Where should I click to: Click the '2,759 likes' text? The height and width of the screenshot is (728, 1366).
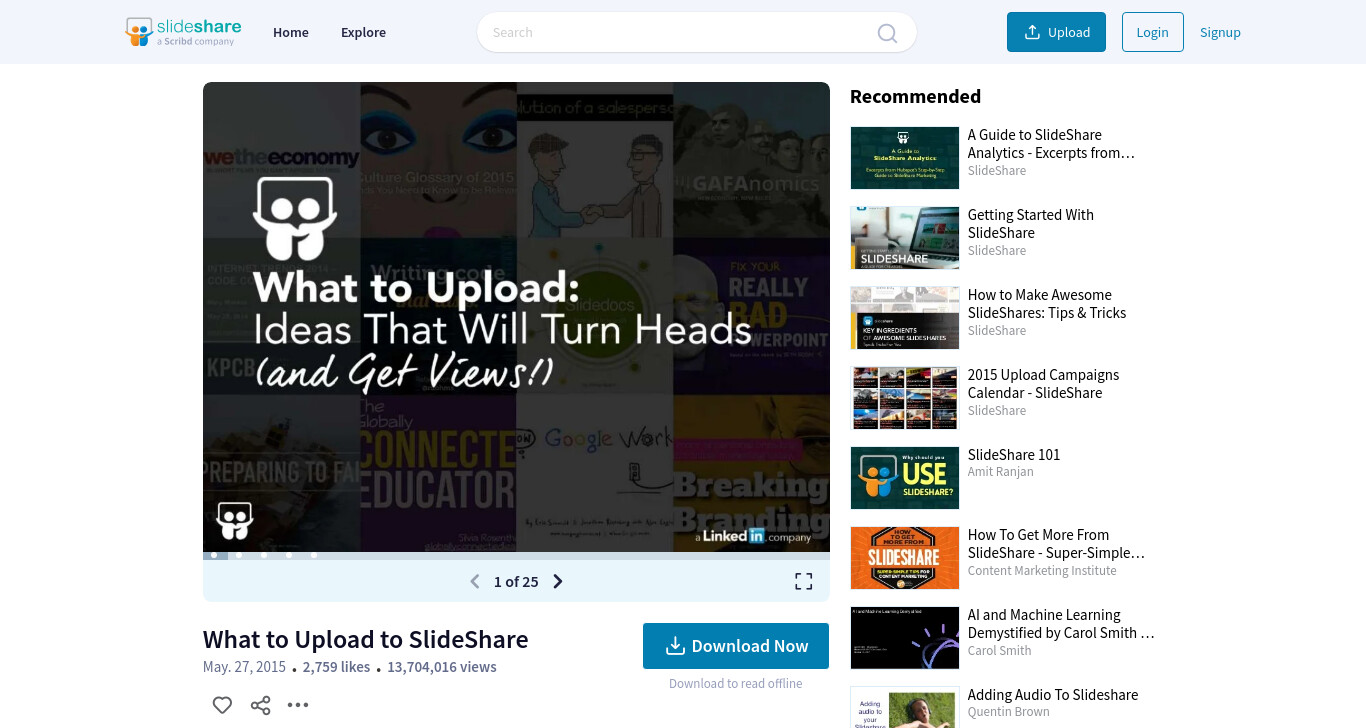click(336, 667)
